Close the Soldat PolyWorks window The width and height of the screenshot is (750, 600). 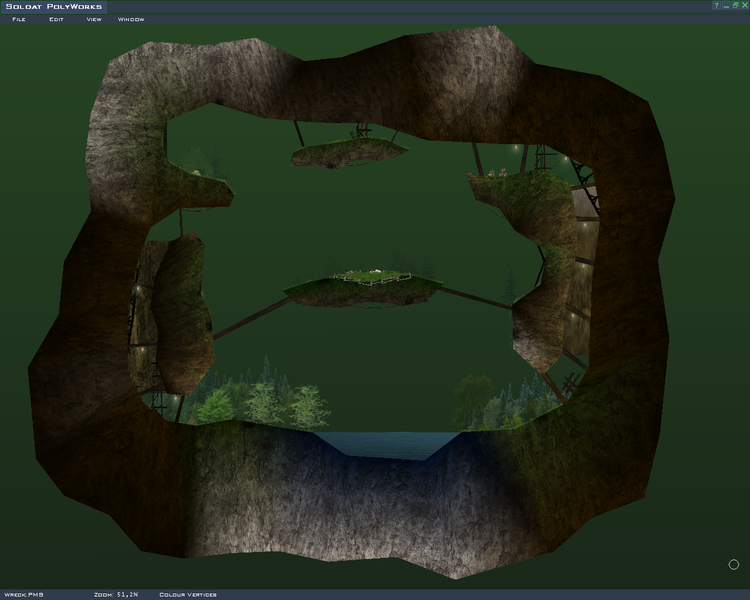click(743, 5)
